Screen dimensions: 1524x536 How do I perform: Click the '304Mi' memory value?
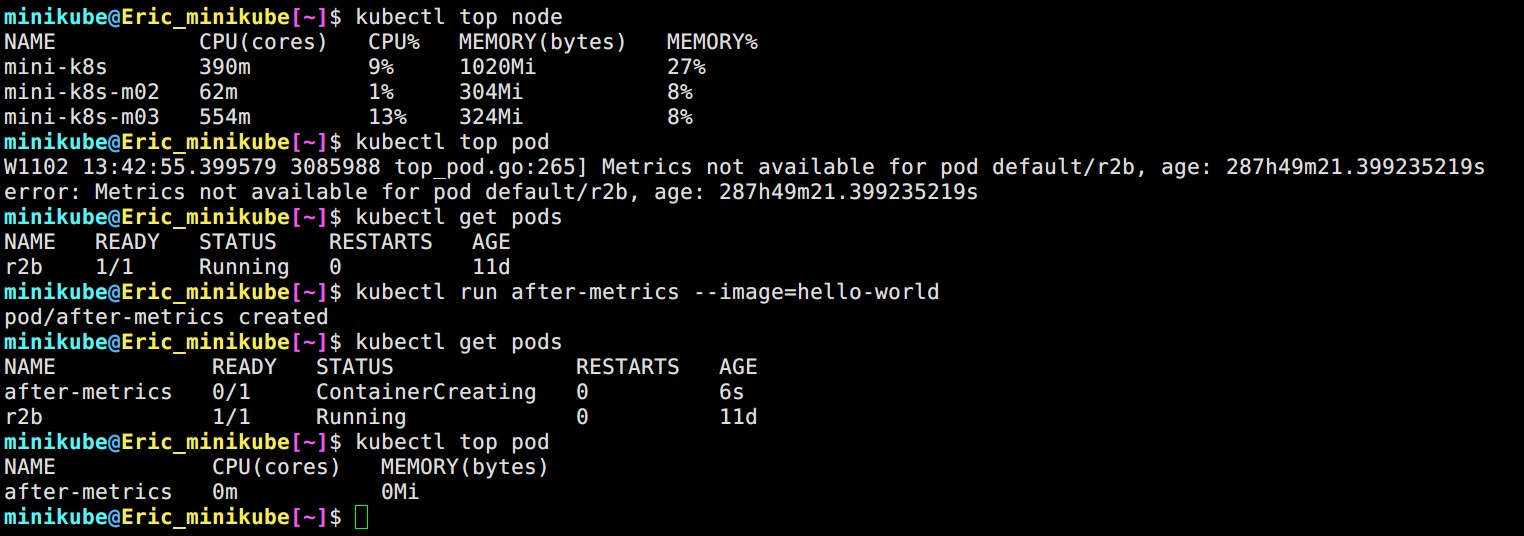click(x=491, y=92)
